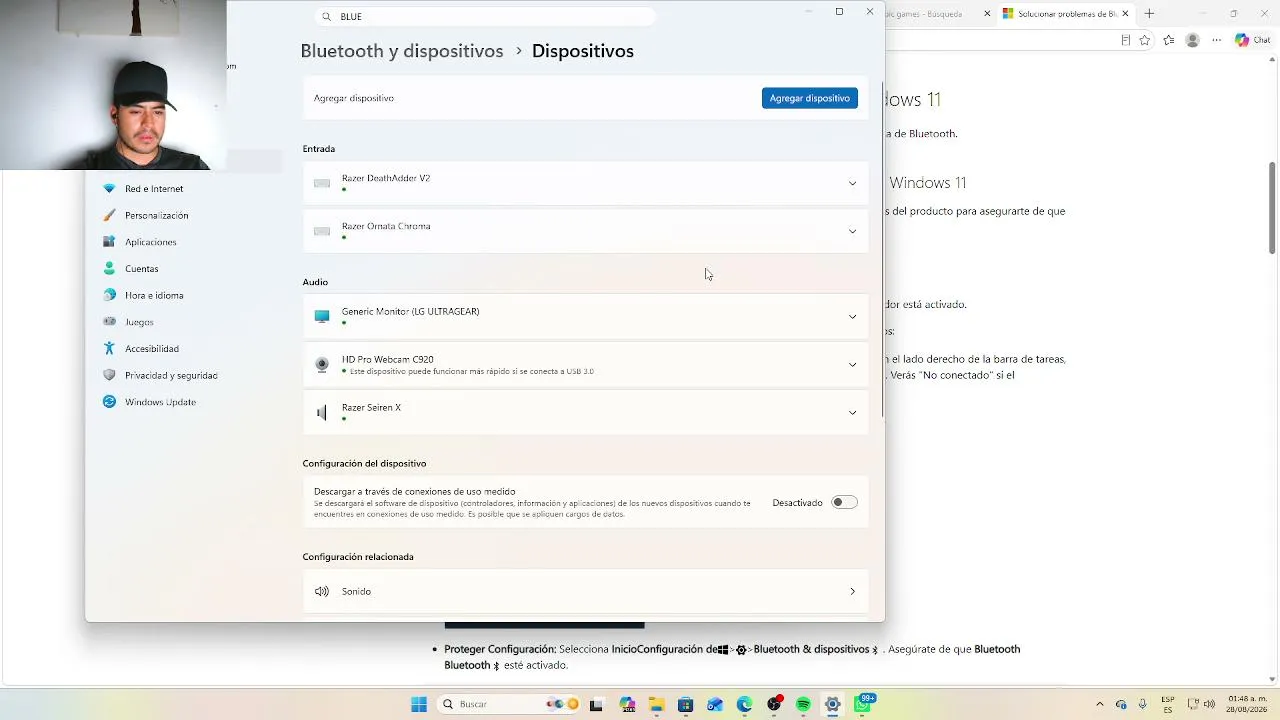
Task: Open the ESP language switcher in taskbar
Action: coord(1167,704)
